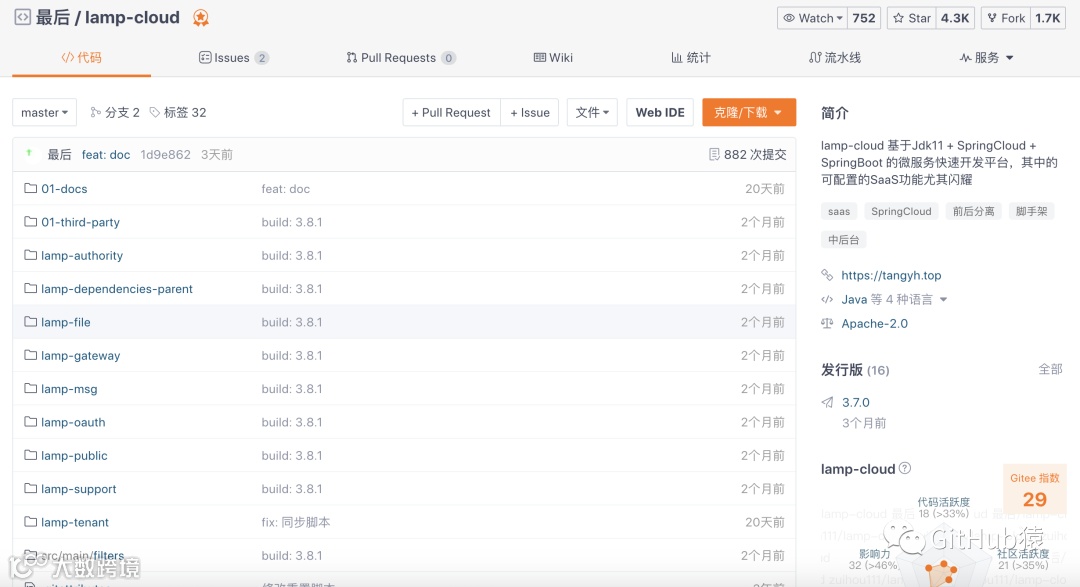This screenshot has width=1080, height=587.
Task: Go to the Wiki tab
Action: (553, 58)
